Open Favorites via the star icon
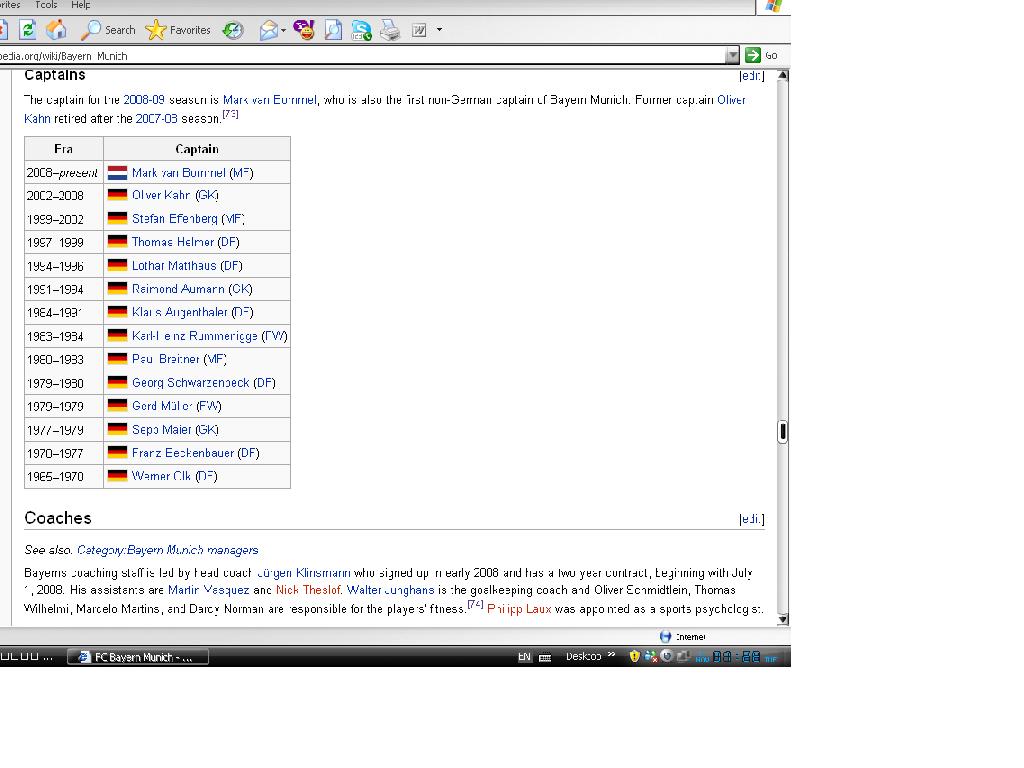The height and width of the screenshot is (768, 1024). pos(178,30)
